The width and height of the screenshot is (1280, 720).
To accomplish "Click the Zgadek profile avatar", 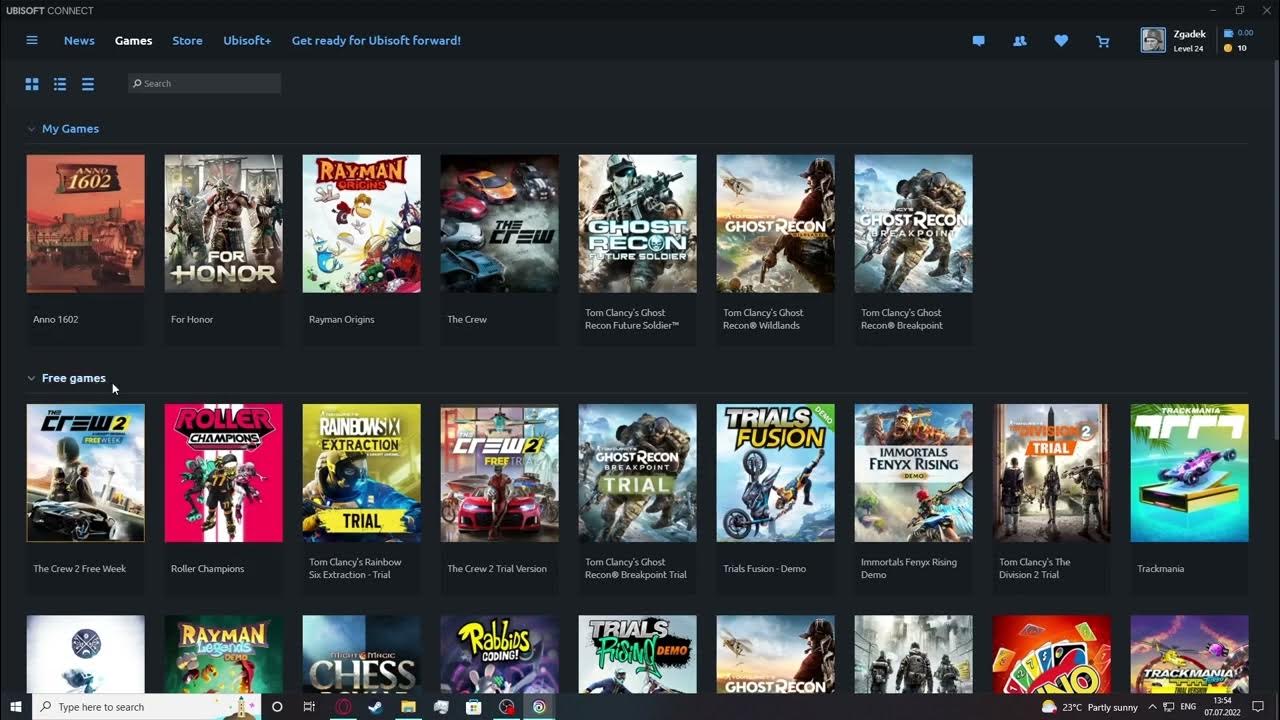I will 1153,40.
